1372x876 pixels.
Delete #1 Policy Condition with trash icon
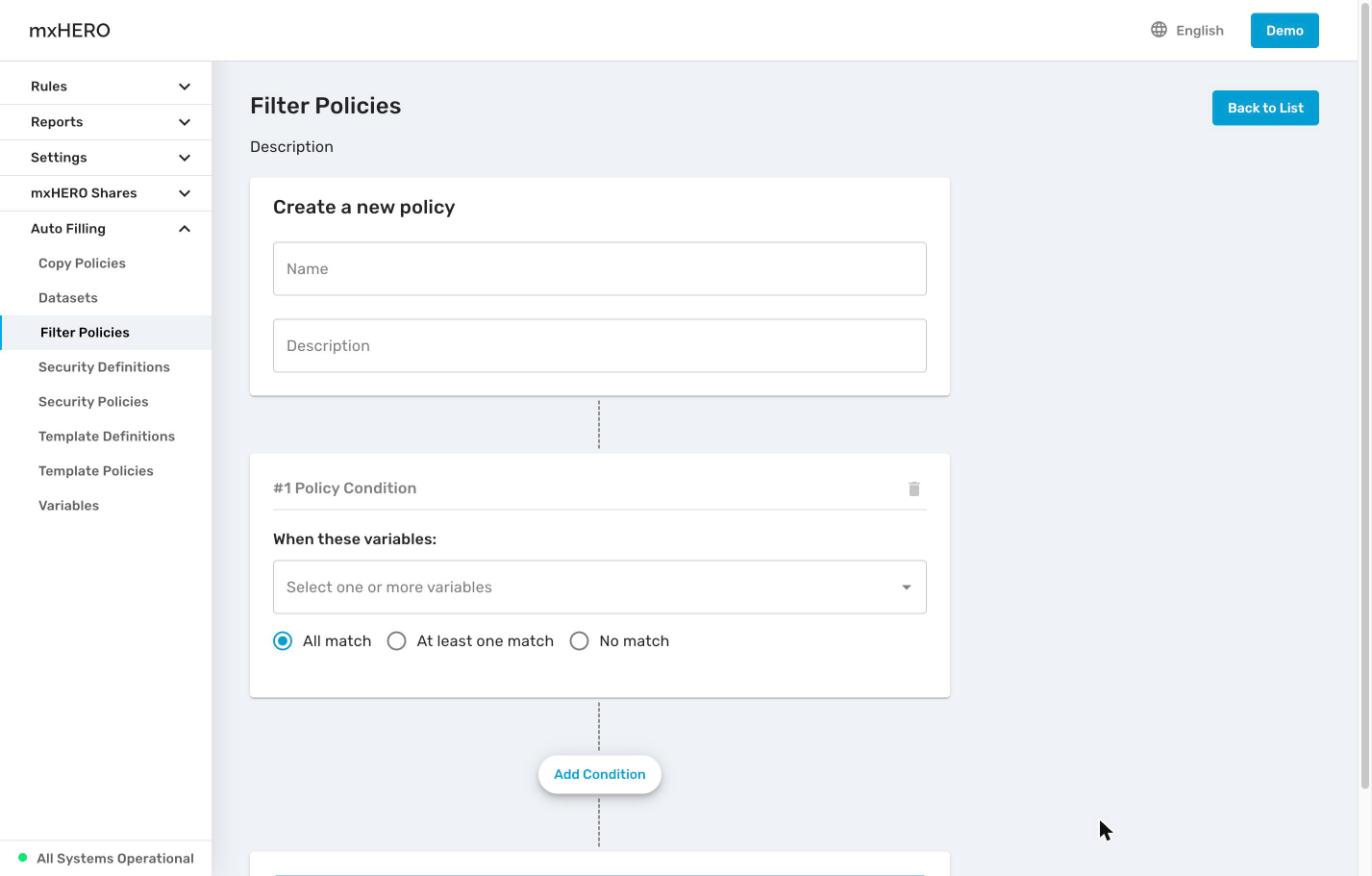pyautogui.click(x=914, y=489)
